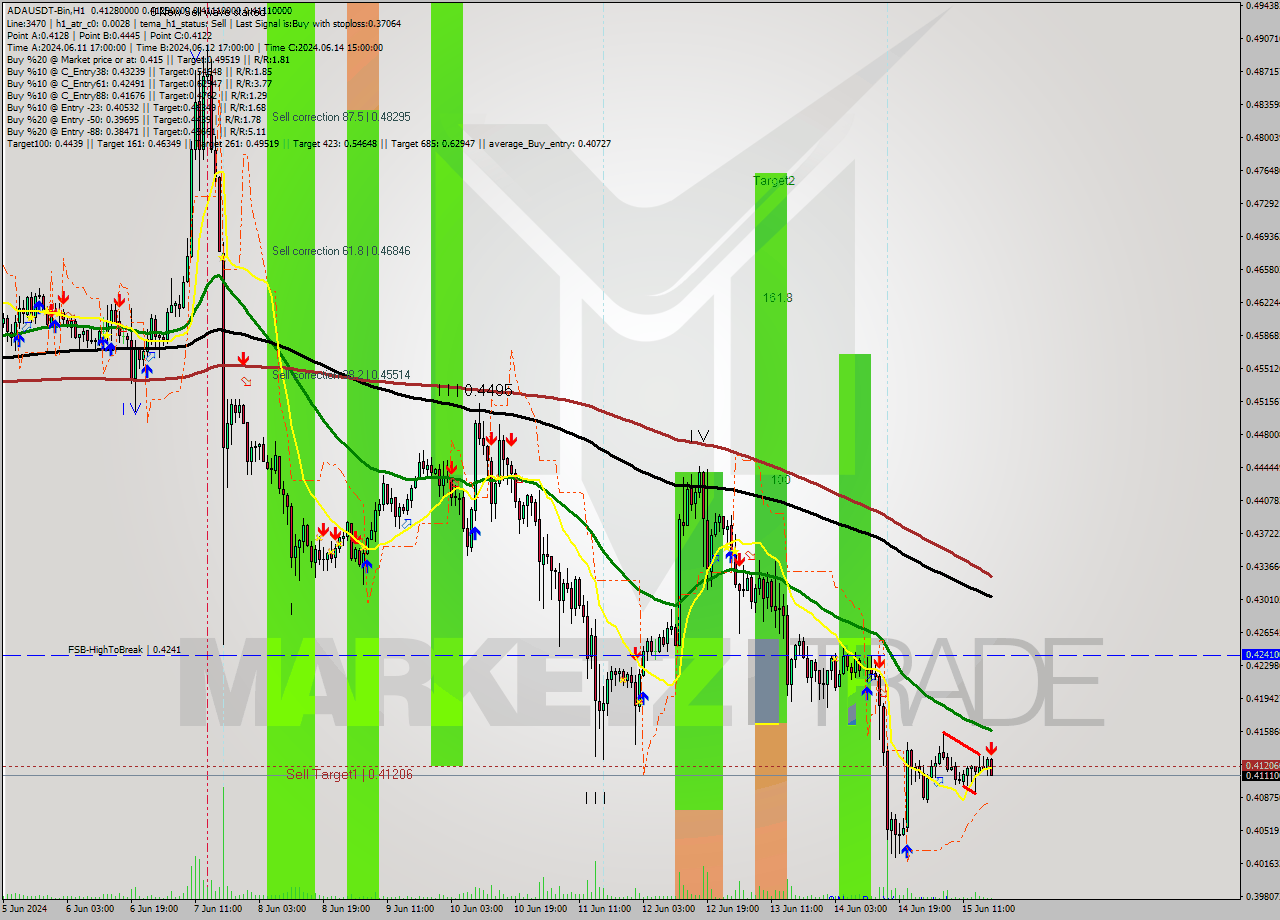Click the 10 Jun 03:00 time label
The height and width of the screenshot is (920, 1280).
click(475, 908)
